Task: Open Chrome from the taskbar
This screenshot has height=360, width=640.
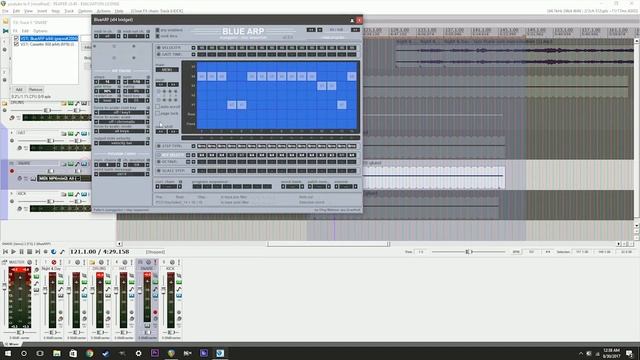Action: tap(89, 353)
